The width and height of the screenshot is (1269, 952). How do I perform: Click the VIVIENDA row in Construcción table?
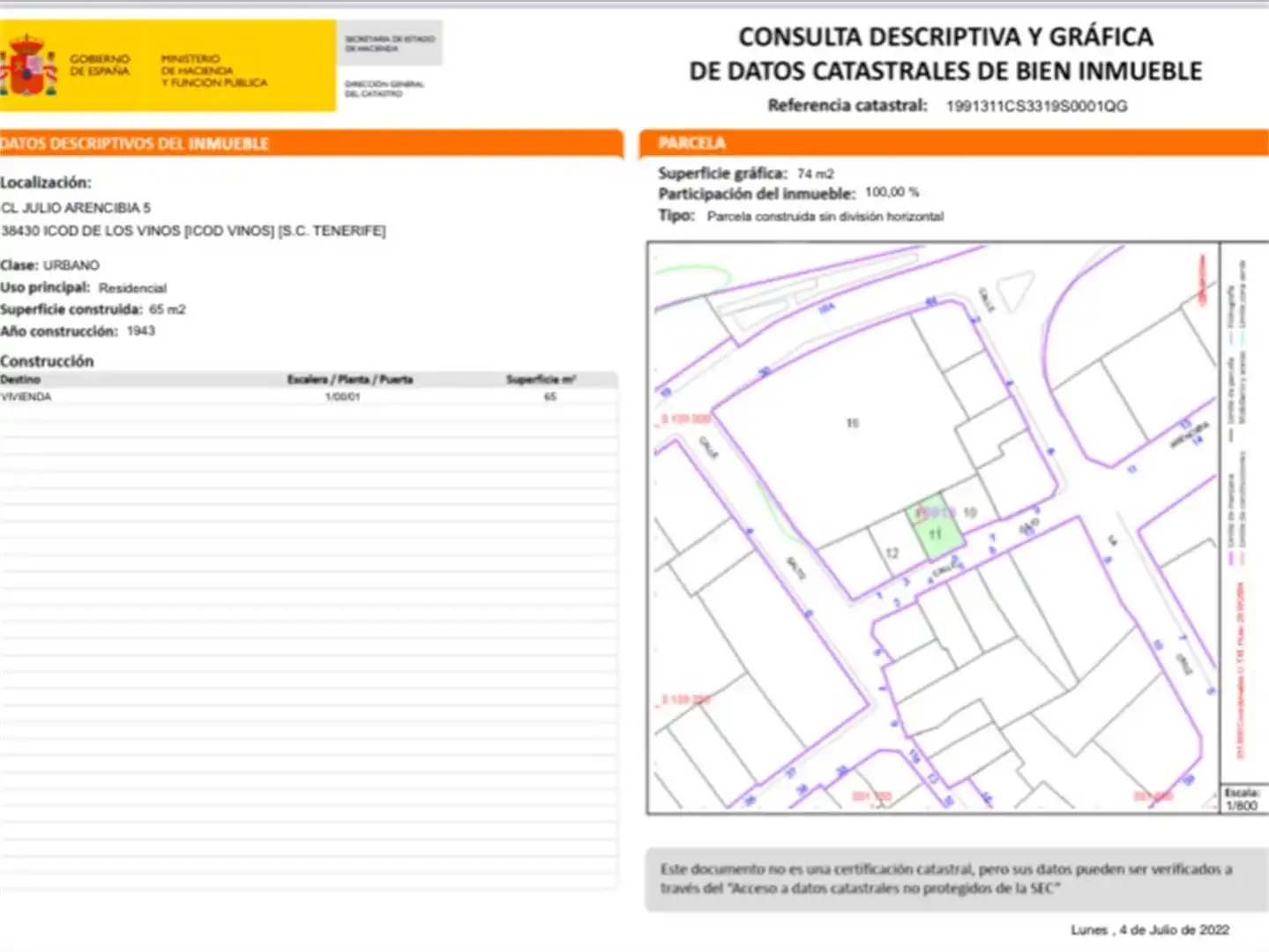(309, 397)
